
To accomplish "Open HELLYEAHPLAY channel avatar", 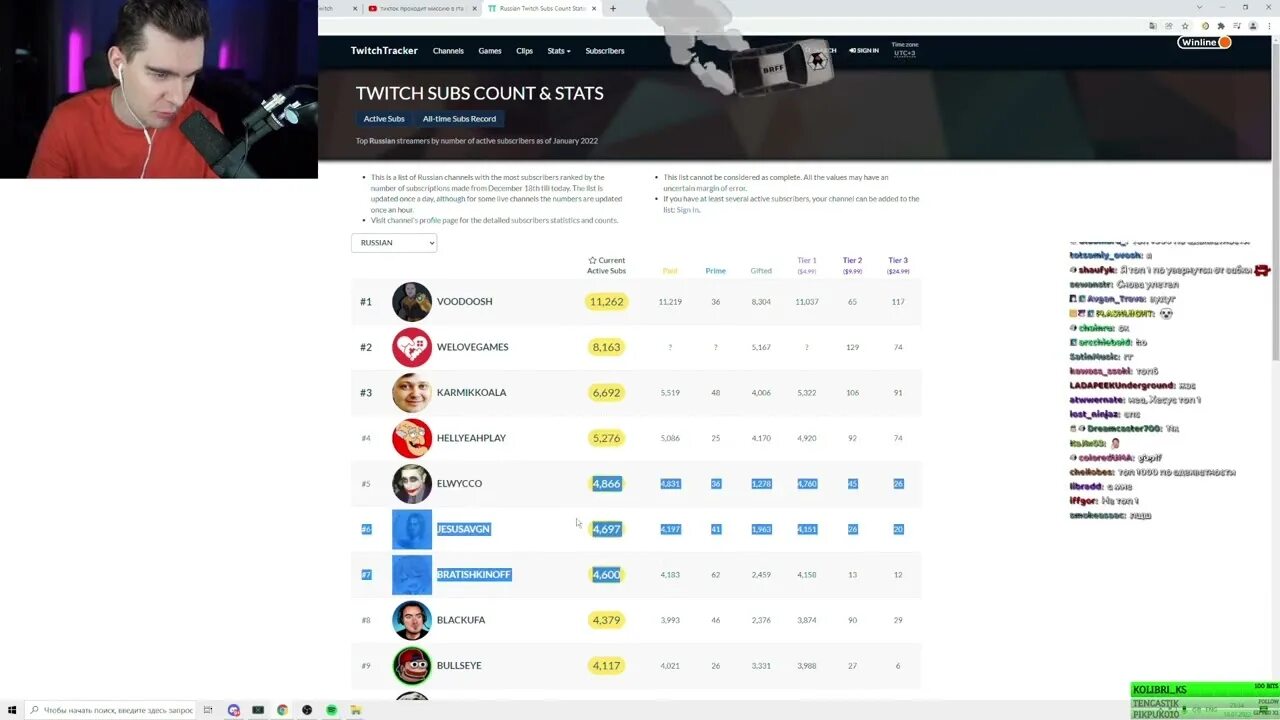I will coord(411,438).
